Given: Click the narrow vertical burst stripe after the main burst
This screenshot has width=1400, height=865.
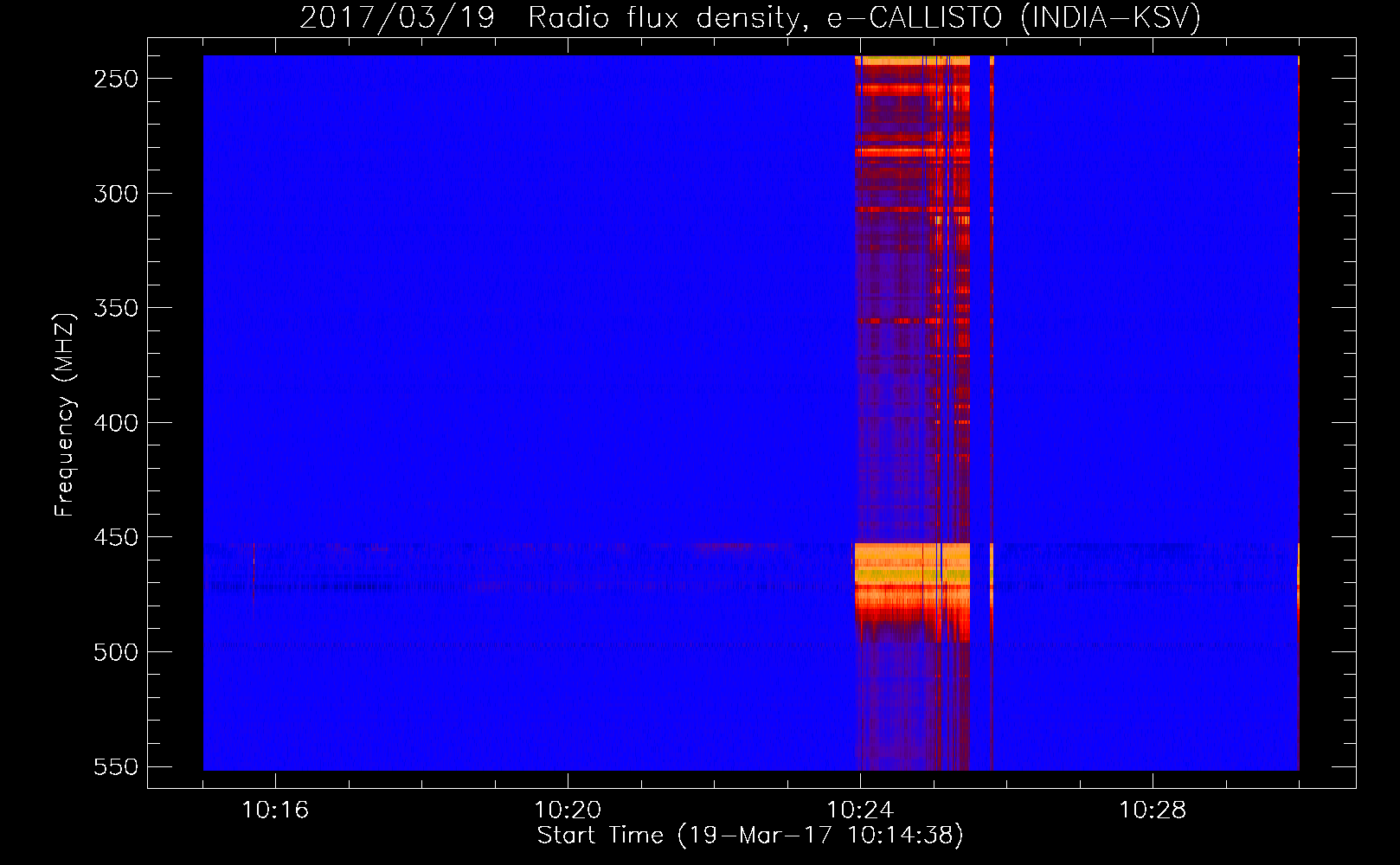Looking at the screenshot, I should pyautogui.click(x=992, y=413).
